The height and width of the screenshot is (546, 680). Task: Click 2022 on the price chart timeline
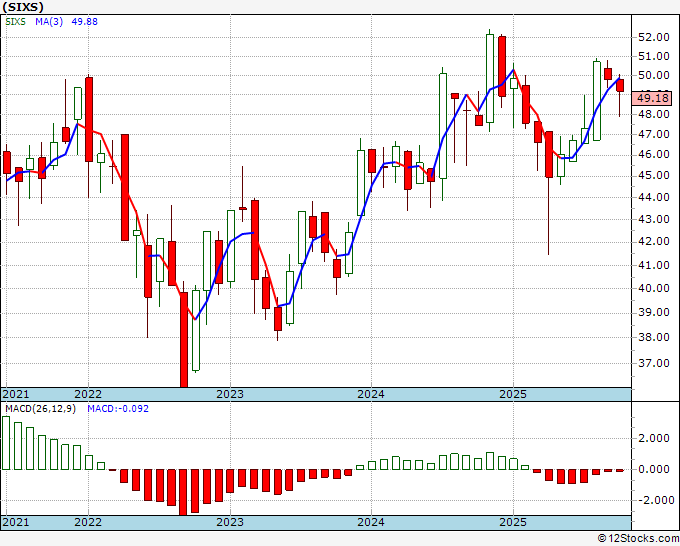[88, 394]
